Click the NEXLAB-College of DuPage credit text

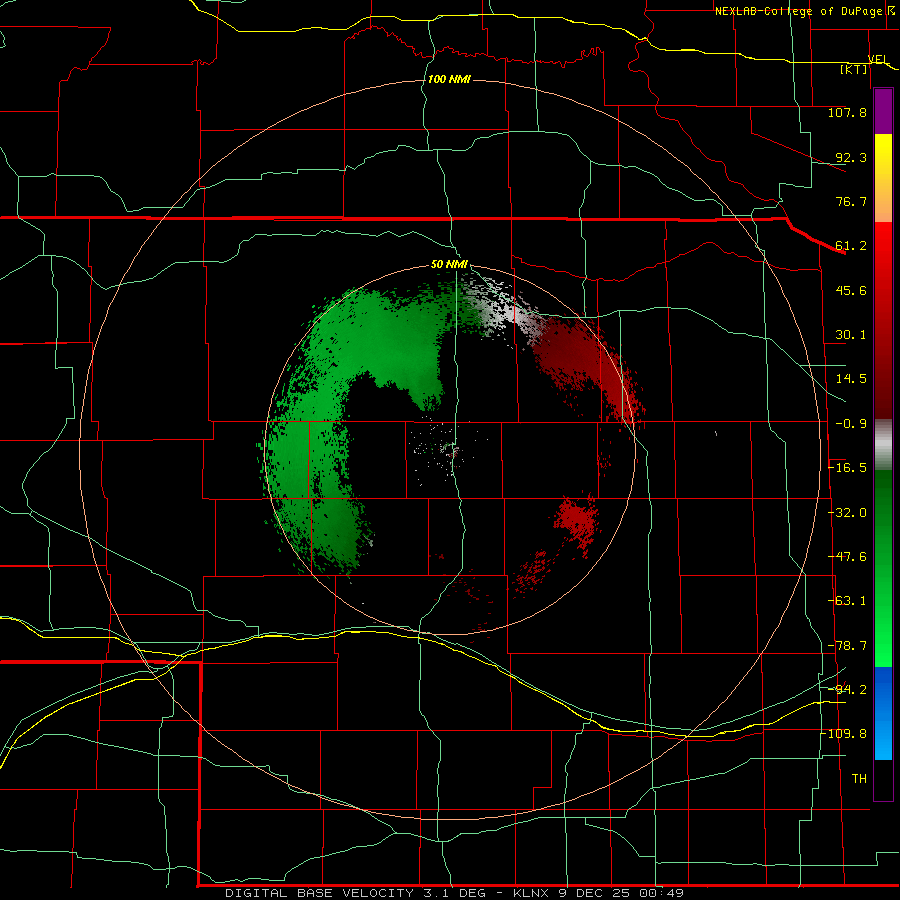coord(798,11)
